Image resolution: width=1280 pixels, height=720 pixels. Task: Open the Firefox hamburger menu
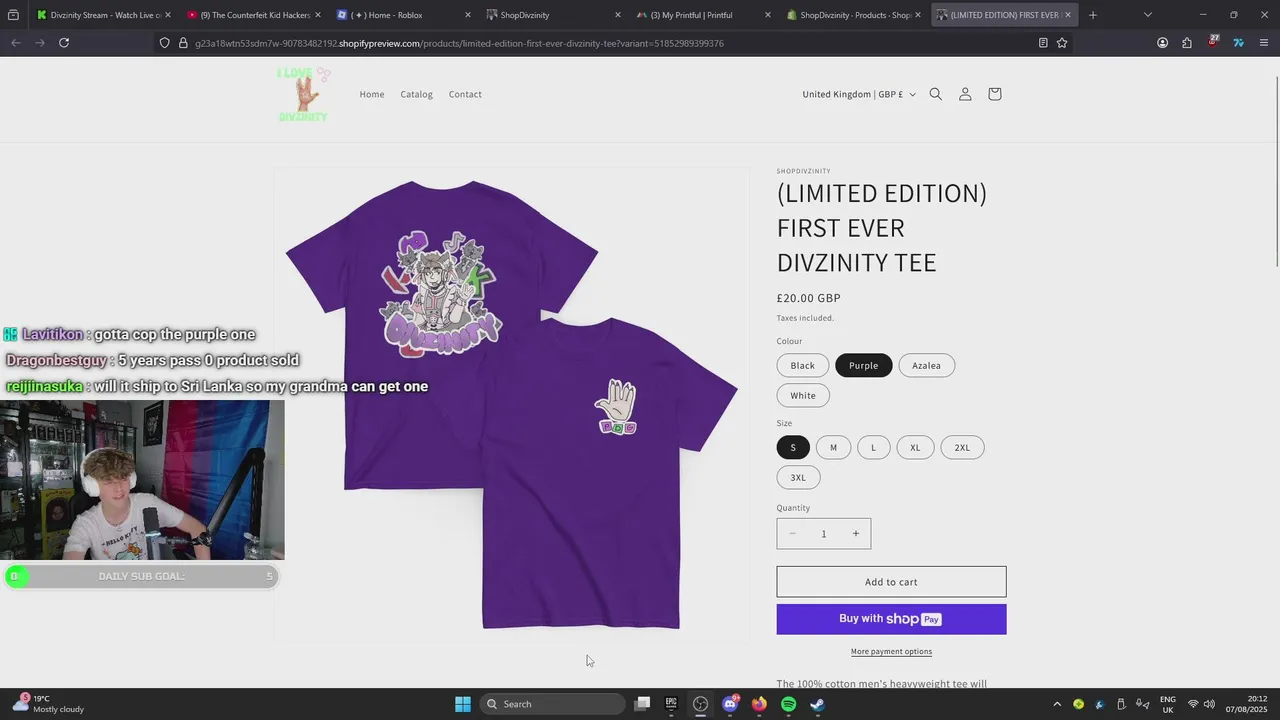coord(1264,43)
